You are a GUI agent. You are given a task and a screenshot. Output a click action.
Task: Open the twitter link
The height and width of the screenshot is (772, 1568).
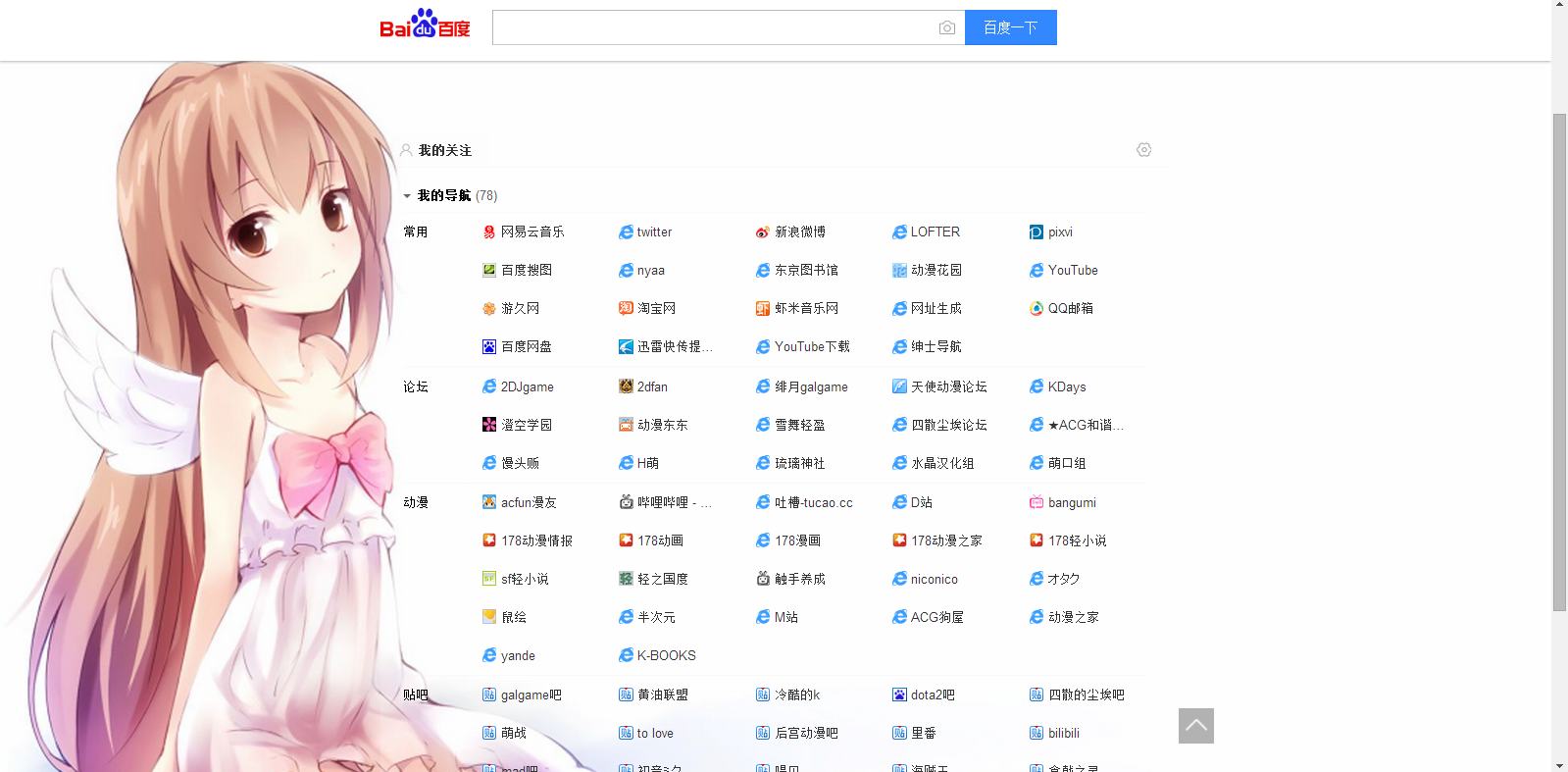(x=654, y=232)
